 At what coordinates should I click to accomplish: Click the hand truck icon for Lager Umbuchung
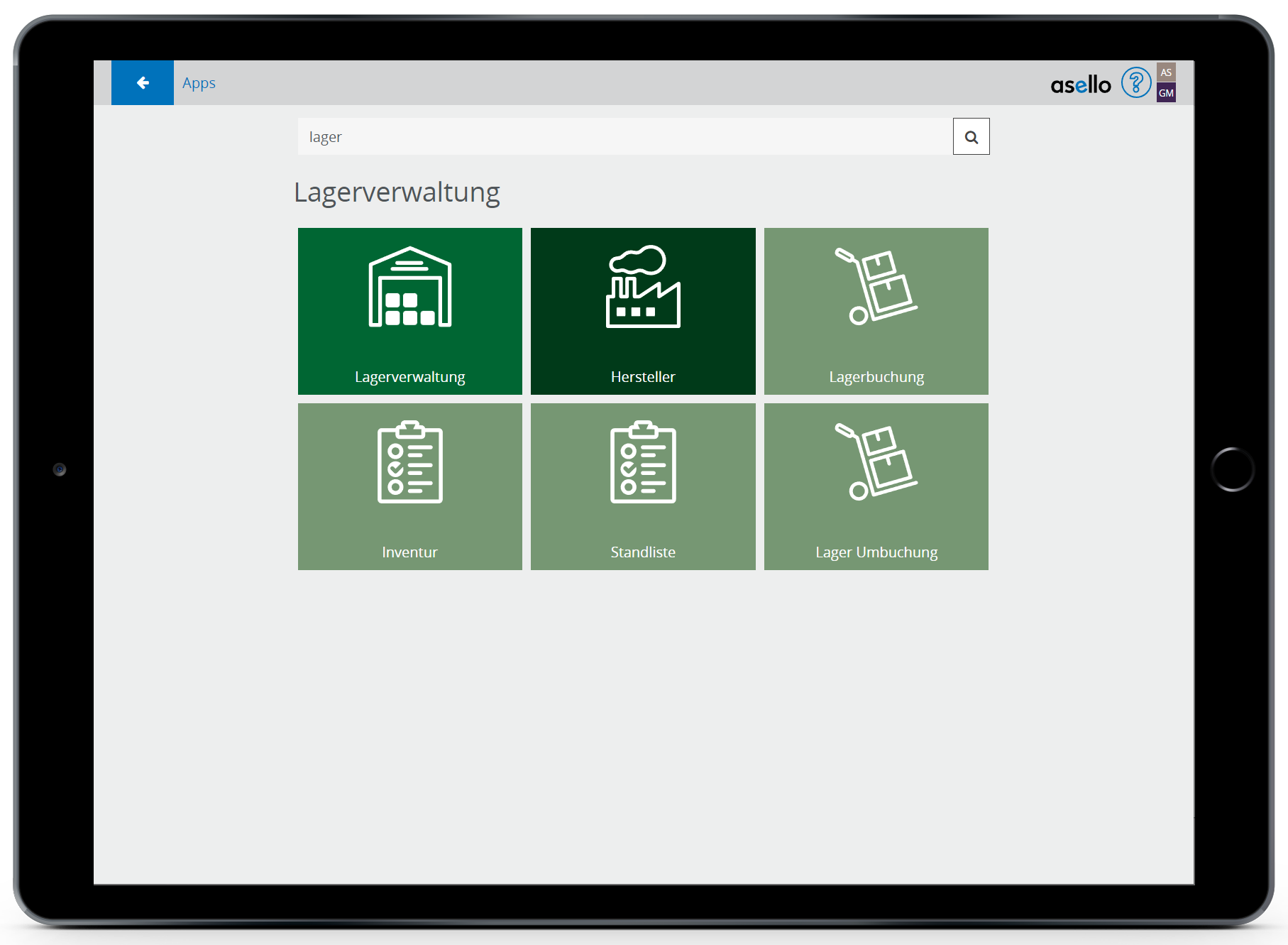[x=876, y=462]
